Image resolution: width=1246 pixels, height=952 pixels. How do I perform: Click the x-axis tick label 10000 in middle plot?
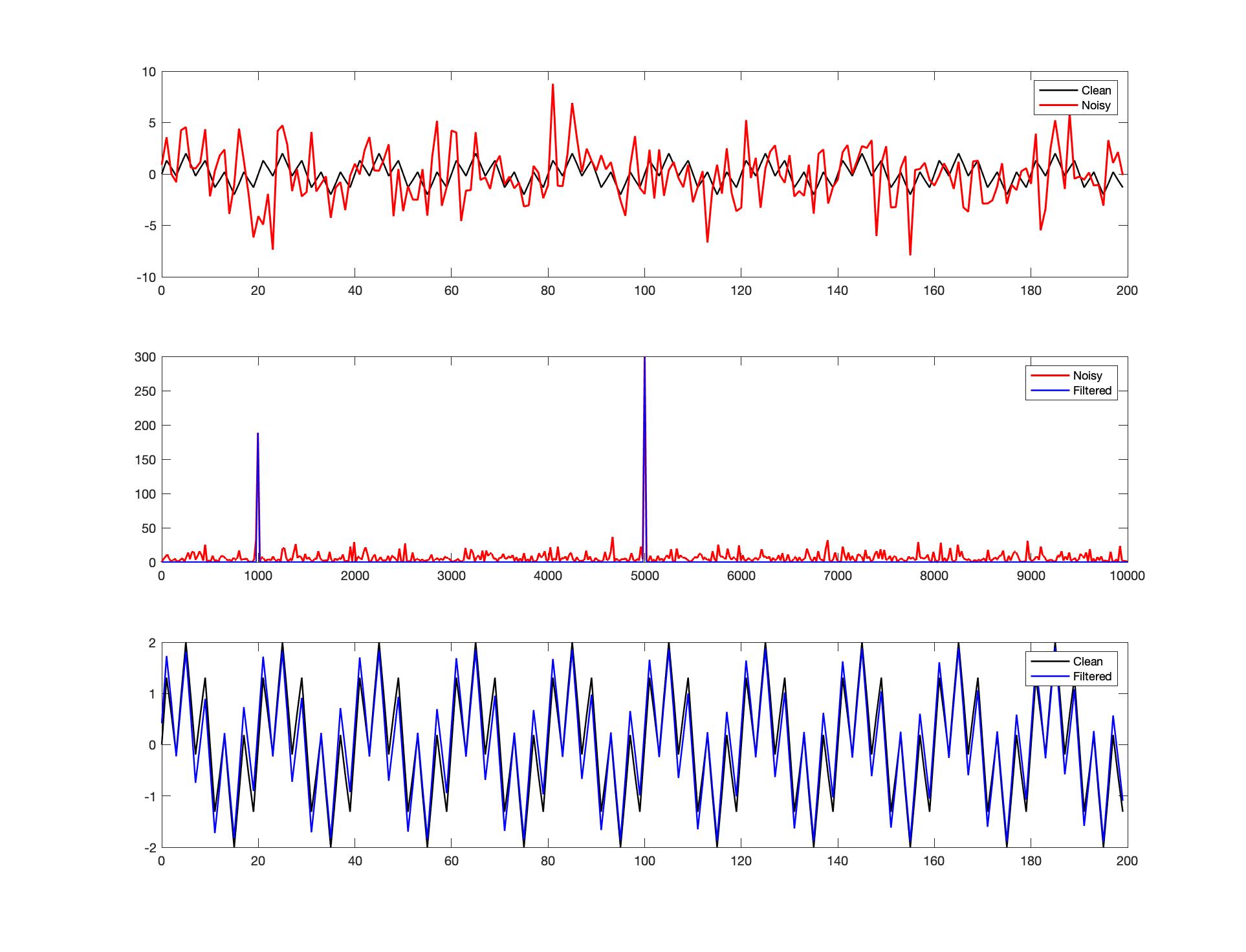(x=1127, y=576)
